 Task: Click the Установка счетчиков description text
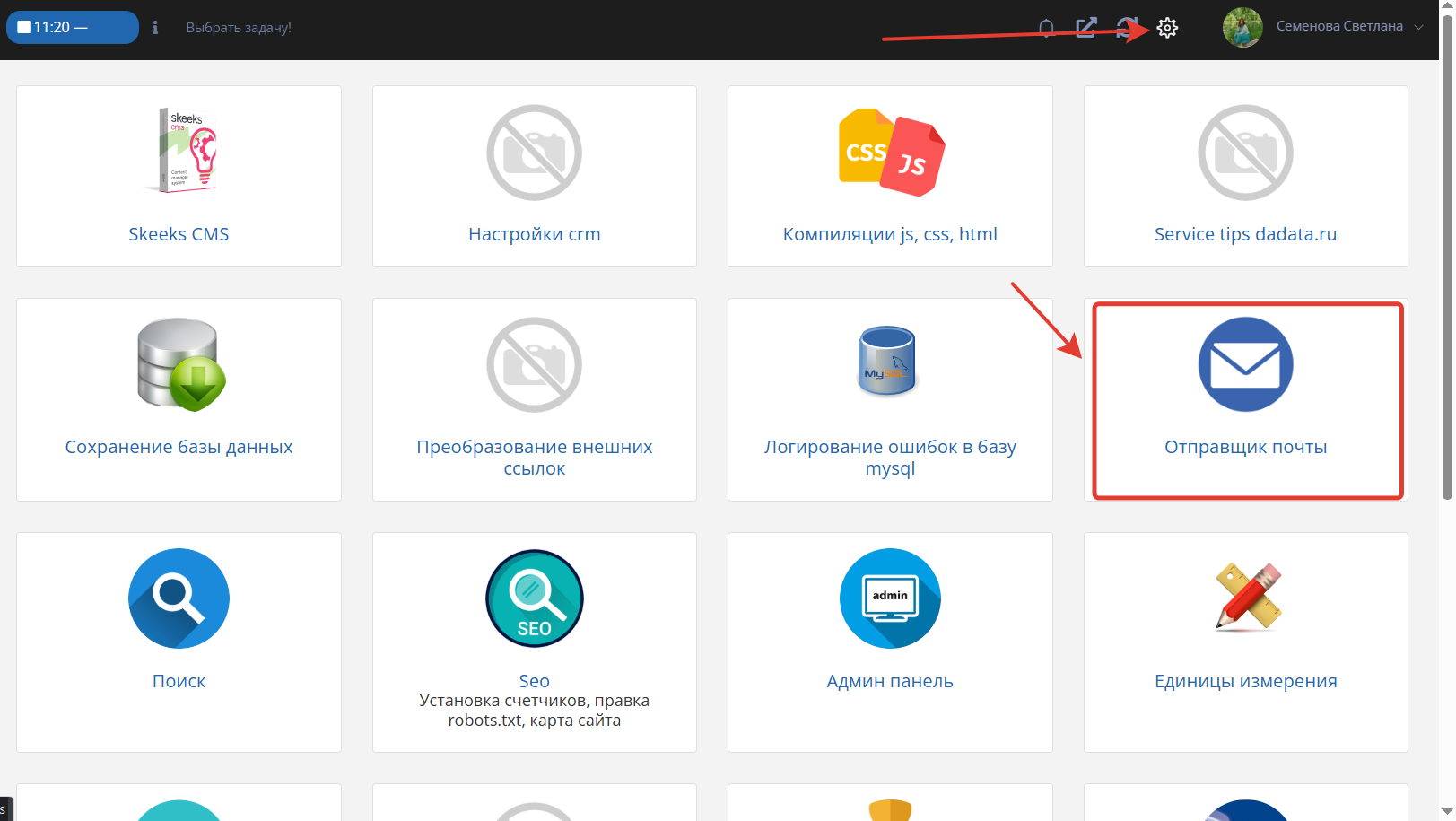coord(535,711)
